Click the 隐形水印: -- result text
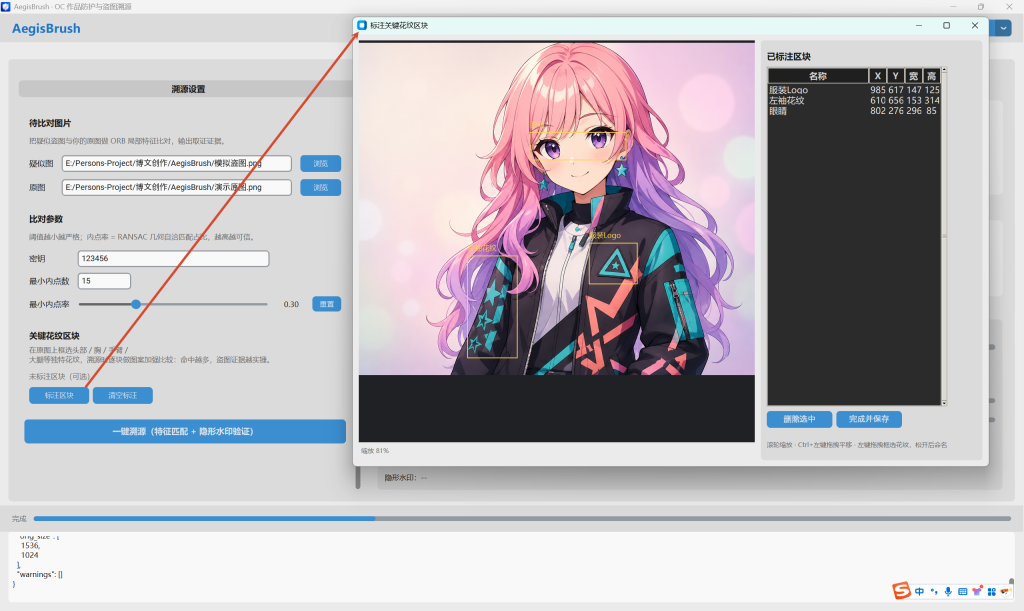Screen dimensions: 1024x611 click(x=406, y=478)
